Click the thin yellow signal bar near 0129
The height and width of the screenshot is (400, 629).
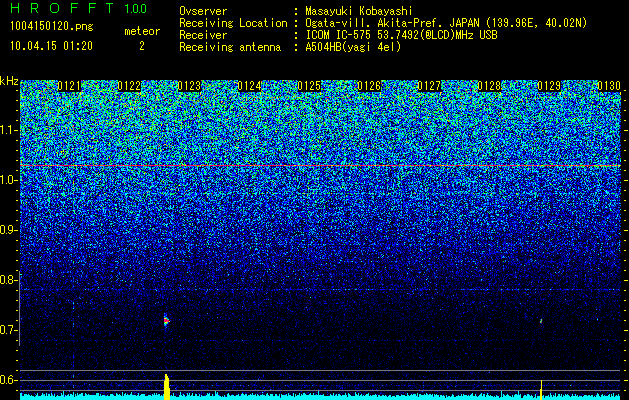coord(541,390)
